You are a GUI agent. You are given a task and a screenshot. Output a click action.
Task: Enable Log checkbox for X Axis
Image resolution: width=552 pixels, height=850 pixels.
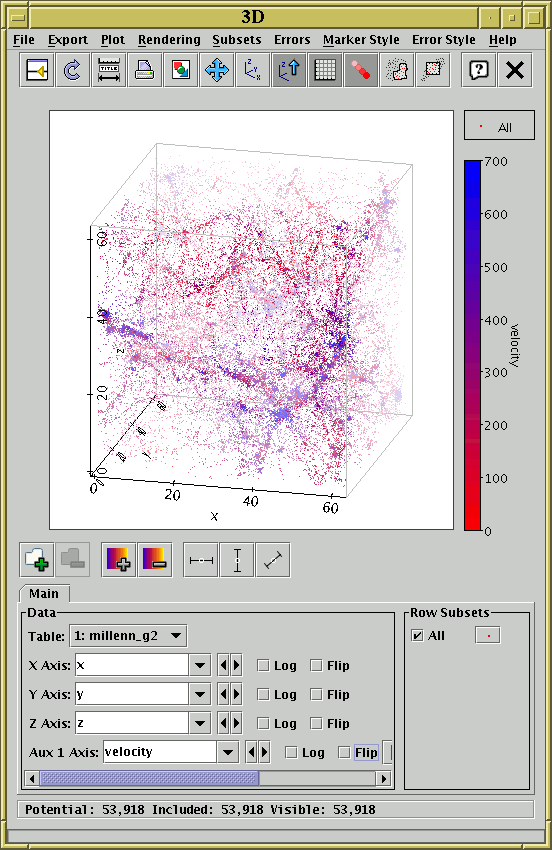tap(263, 665)
